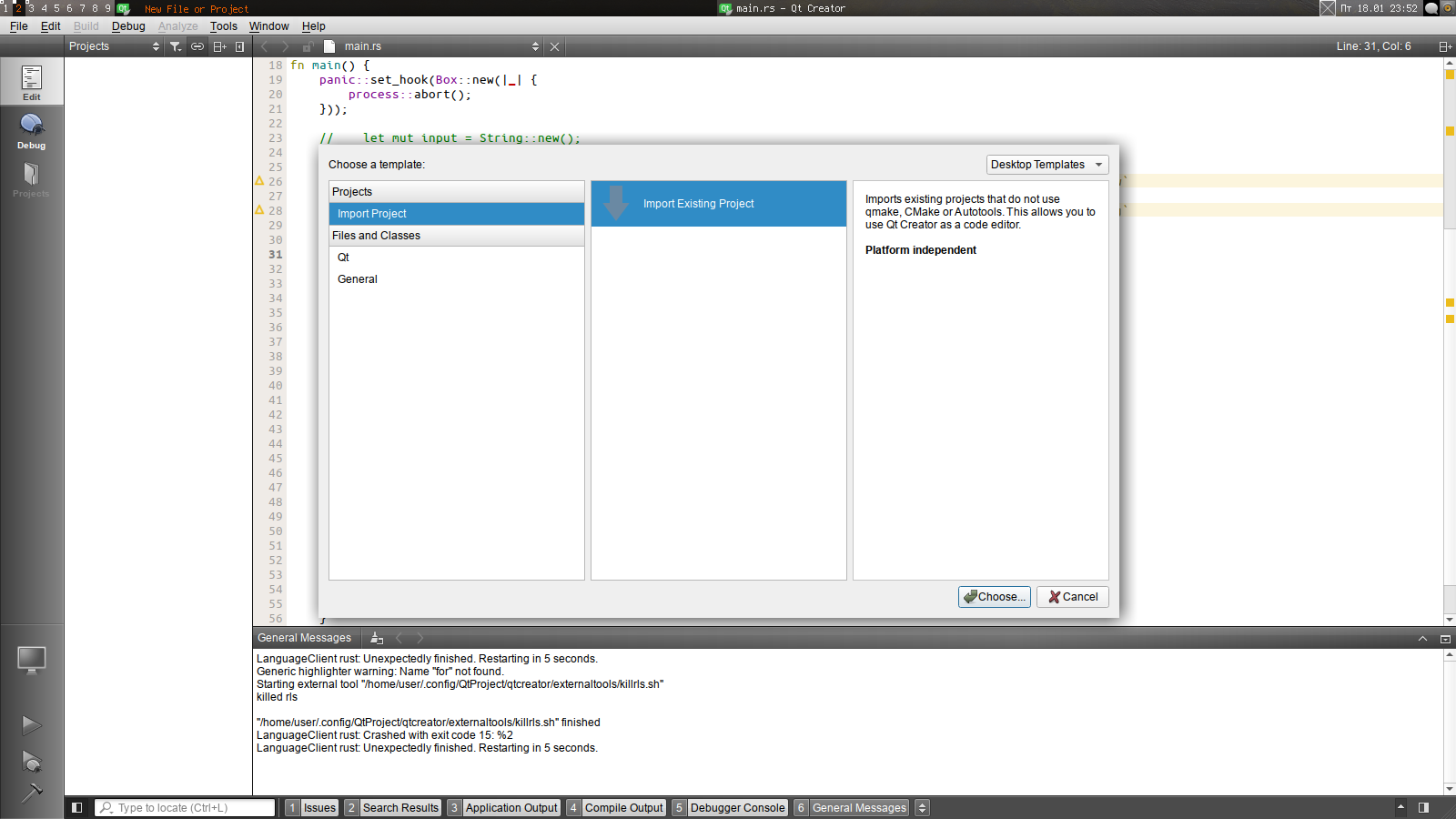The image size is (1456, 819).
Task: Go back in editor navigation history
Action: pos(265,46)
